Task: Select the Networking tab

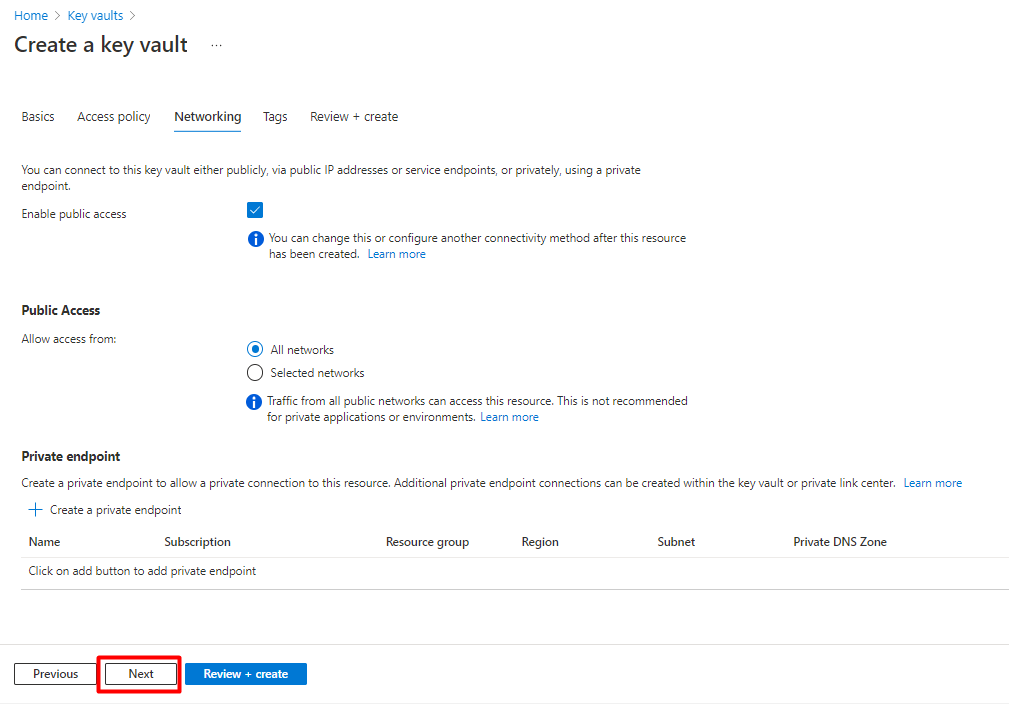Action: coord(207,117)
